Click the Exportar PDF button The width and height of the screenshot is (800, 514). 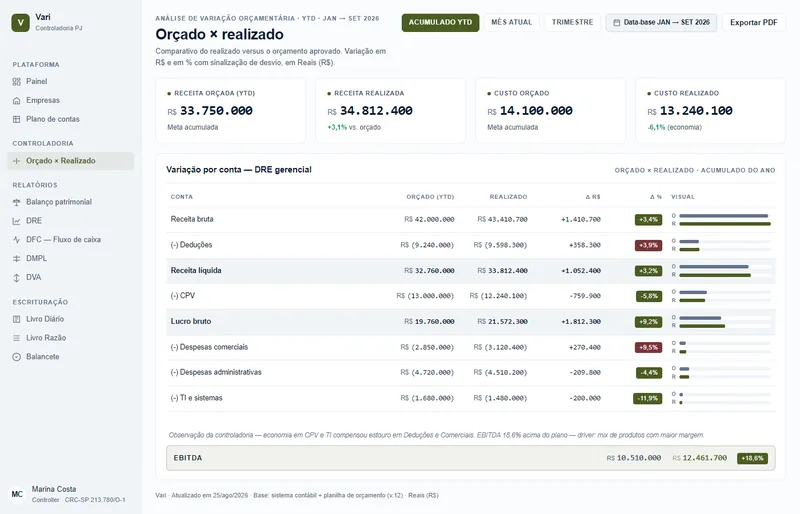coord(754,22)
